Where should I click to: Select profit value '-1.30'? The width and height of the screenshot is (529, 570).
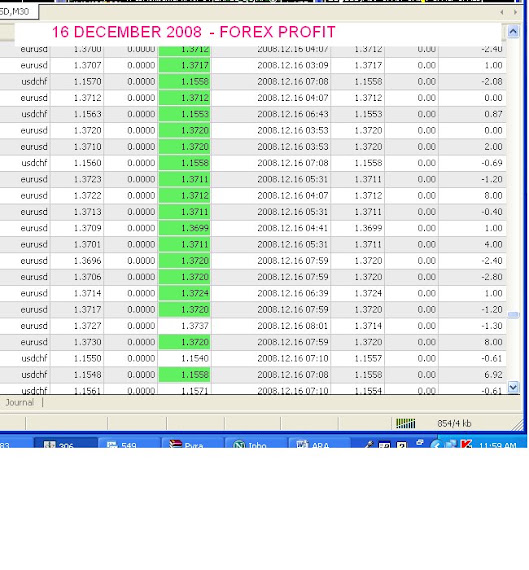pos(492,326)
